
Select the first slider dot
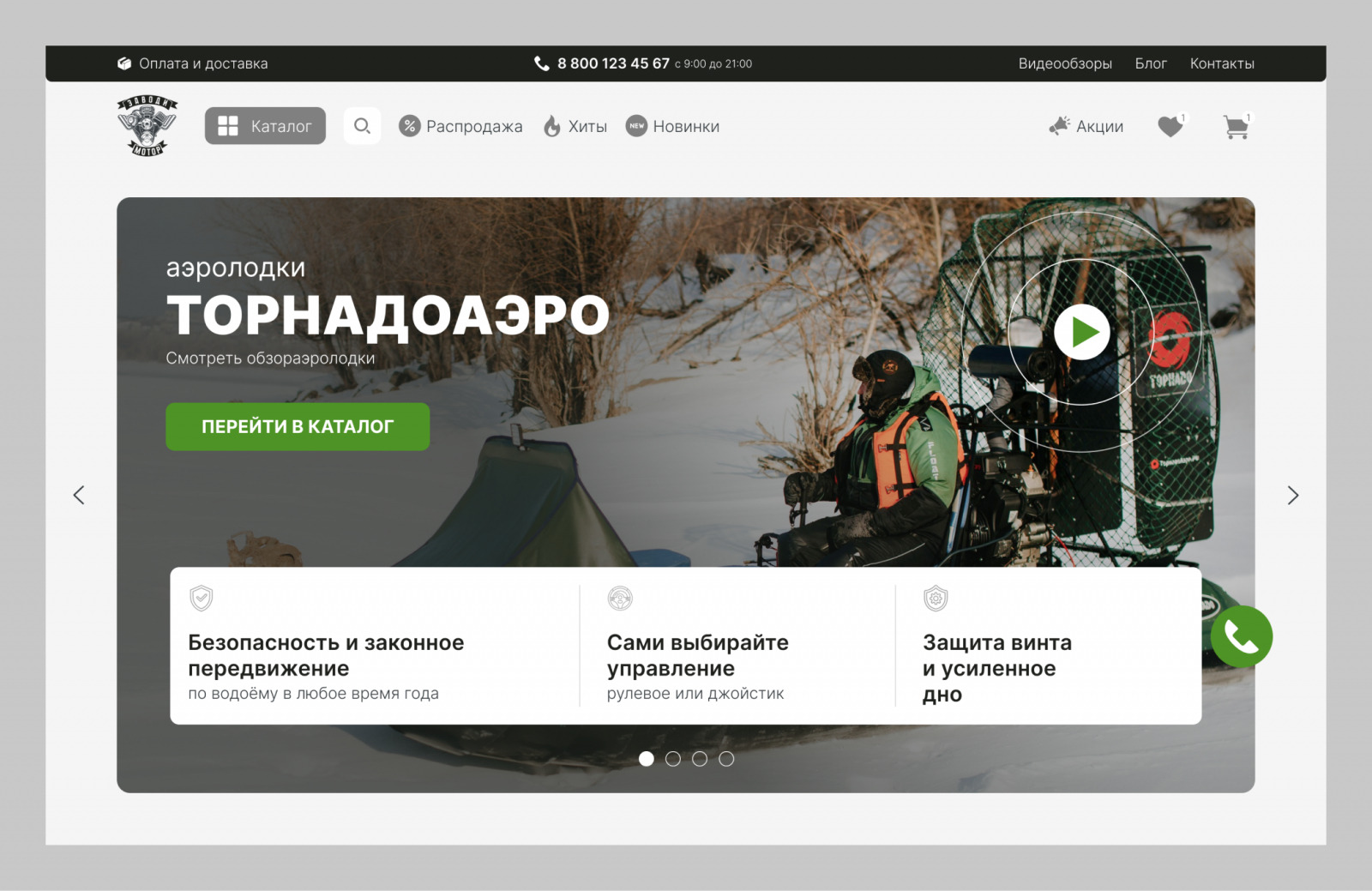(647, 759)
